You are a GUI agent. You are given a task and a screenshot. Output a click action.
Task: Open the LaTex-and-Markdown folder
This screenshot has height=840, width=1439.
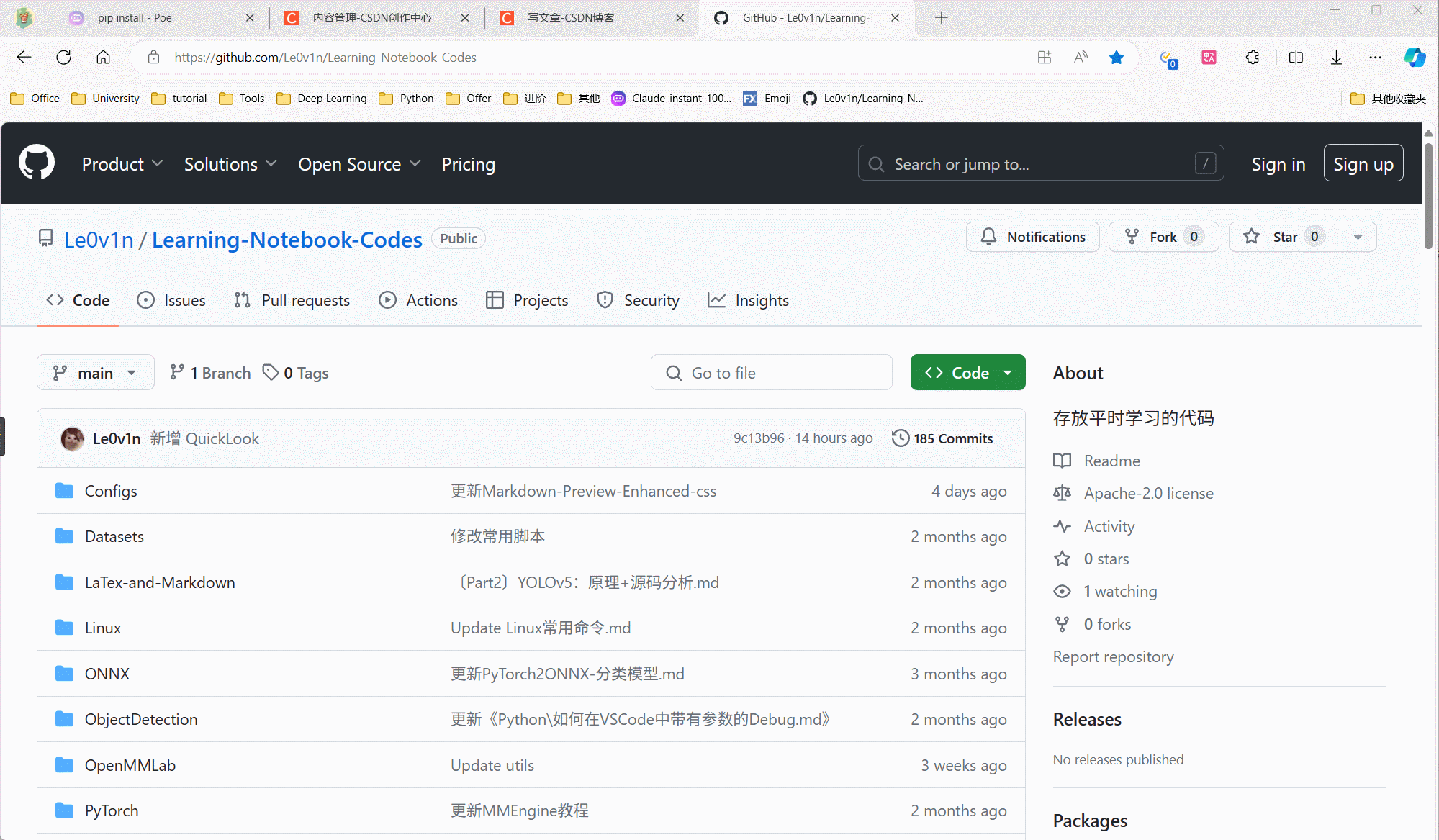coord(160,582)
